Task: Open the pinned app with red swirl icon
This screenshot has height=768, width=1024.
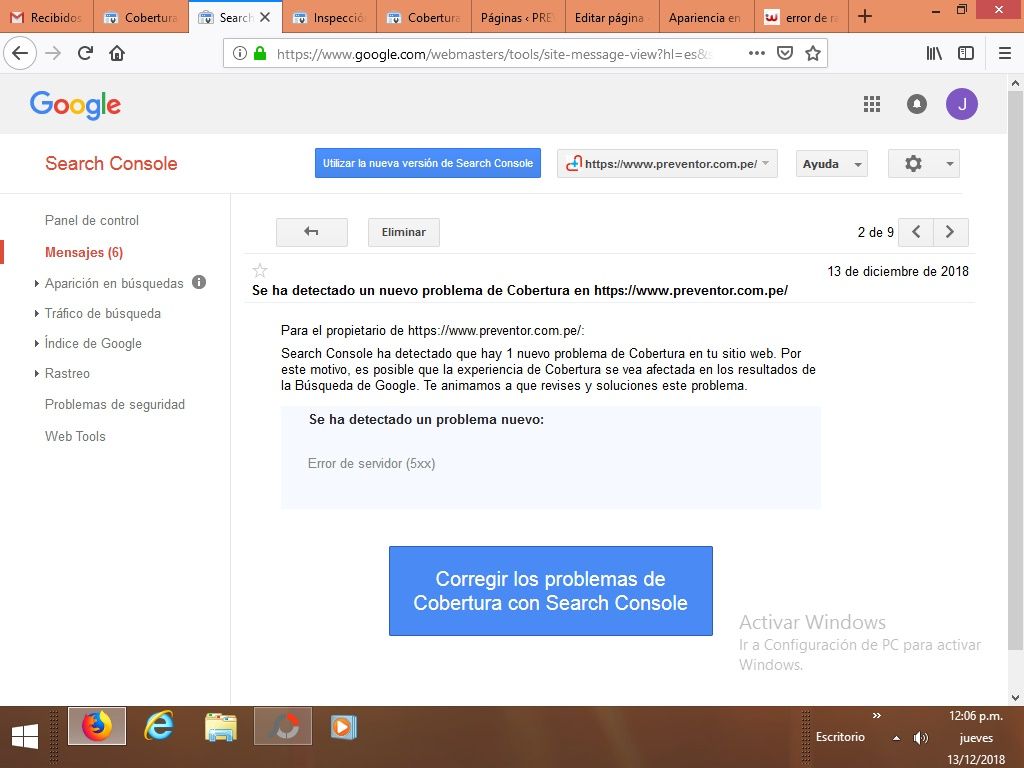Action: (x=283, y=726)
